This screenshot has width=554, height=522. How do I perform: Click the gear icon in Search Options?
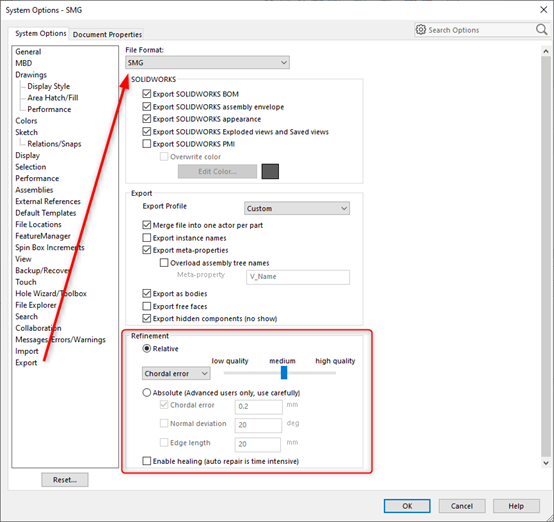point(420,30)
